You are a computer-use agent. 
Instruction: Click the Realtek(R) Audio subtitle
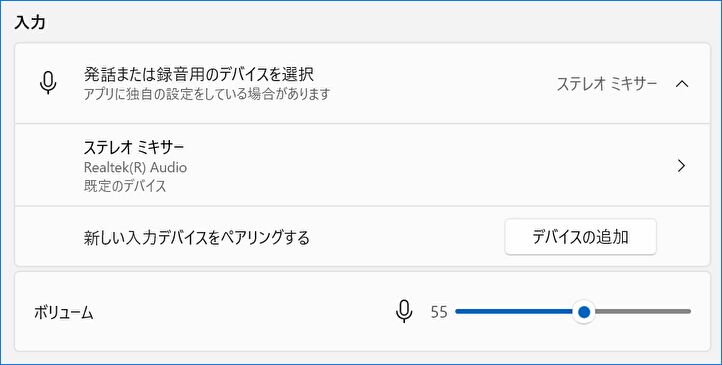pos(135,167)
